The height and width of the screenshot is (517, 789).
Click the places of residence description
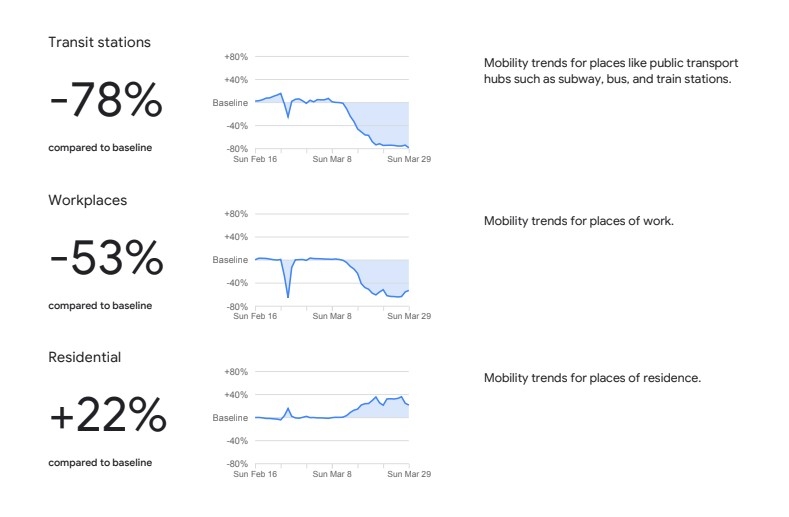coord(592,378)
